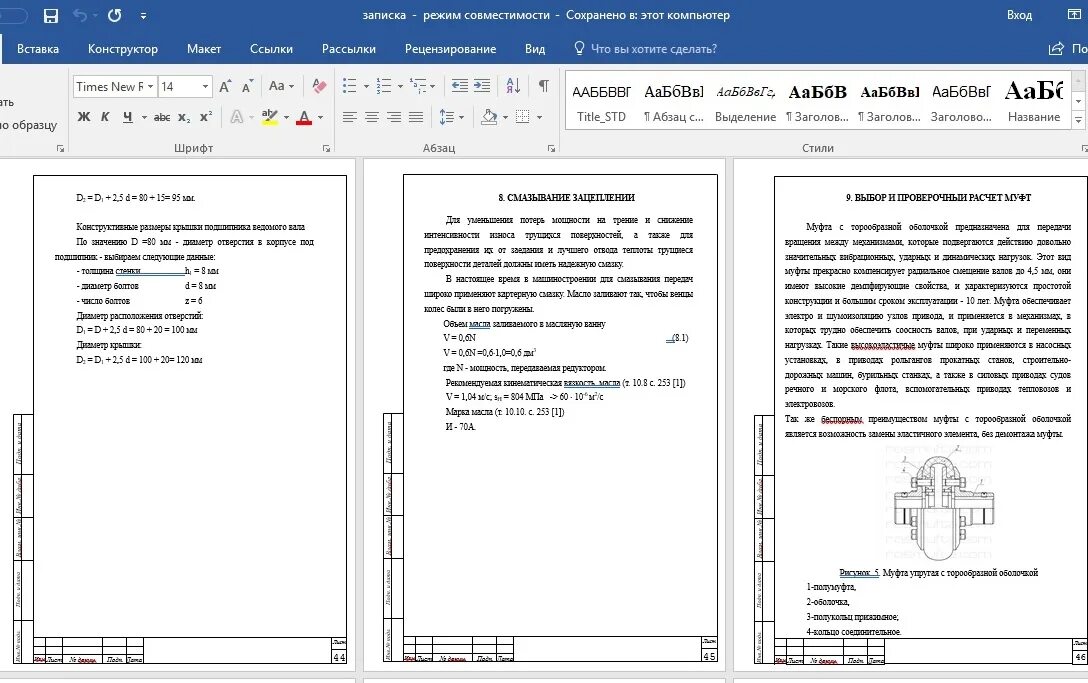
Task: Open the Абзац dialog launcher
Action: point(551,149)
